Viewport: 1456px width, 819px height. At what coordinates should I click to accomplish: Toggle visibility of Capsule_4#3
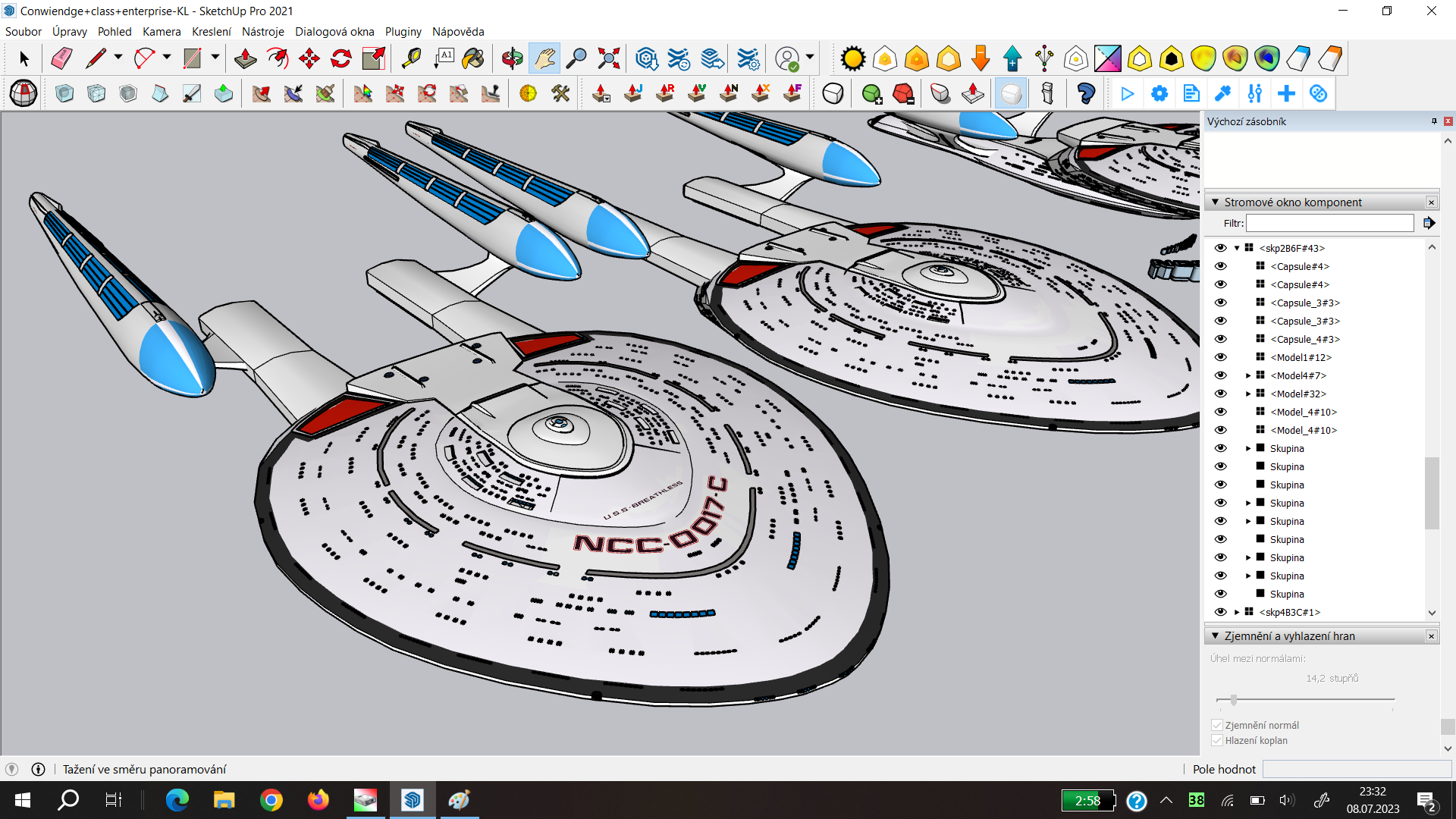click(1220, 339)
